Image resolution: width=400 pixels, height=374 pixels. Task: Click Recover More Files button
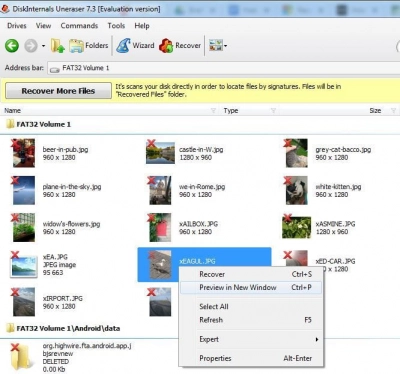tap(58, 91)
